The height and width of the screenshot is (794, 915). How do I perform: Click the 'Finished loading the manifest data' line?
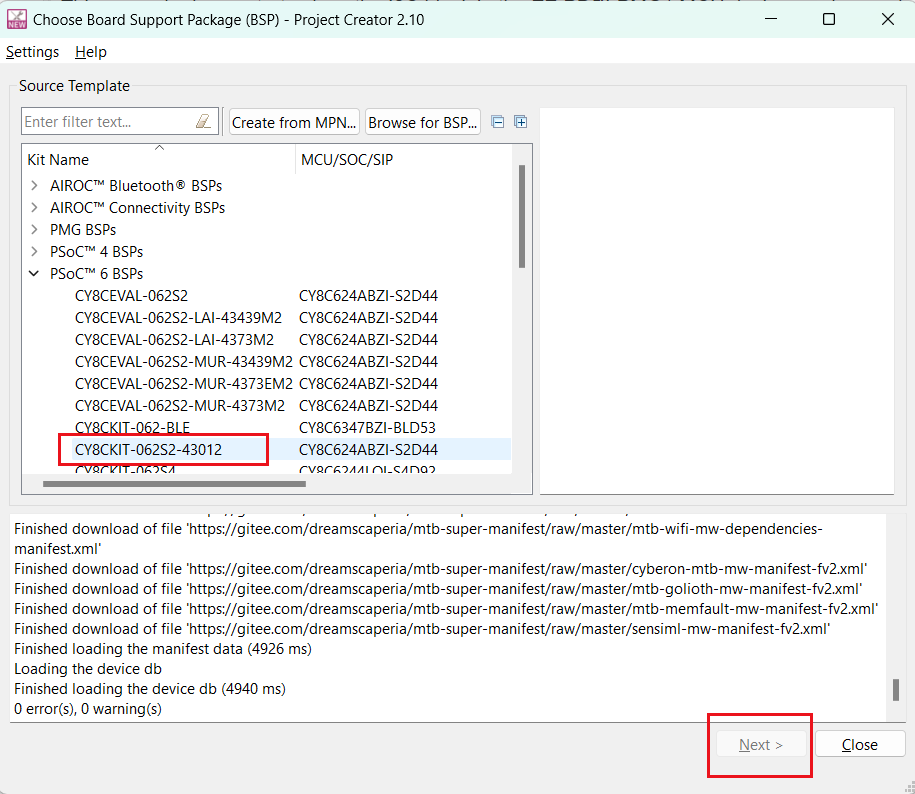(163, 649)
